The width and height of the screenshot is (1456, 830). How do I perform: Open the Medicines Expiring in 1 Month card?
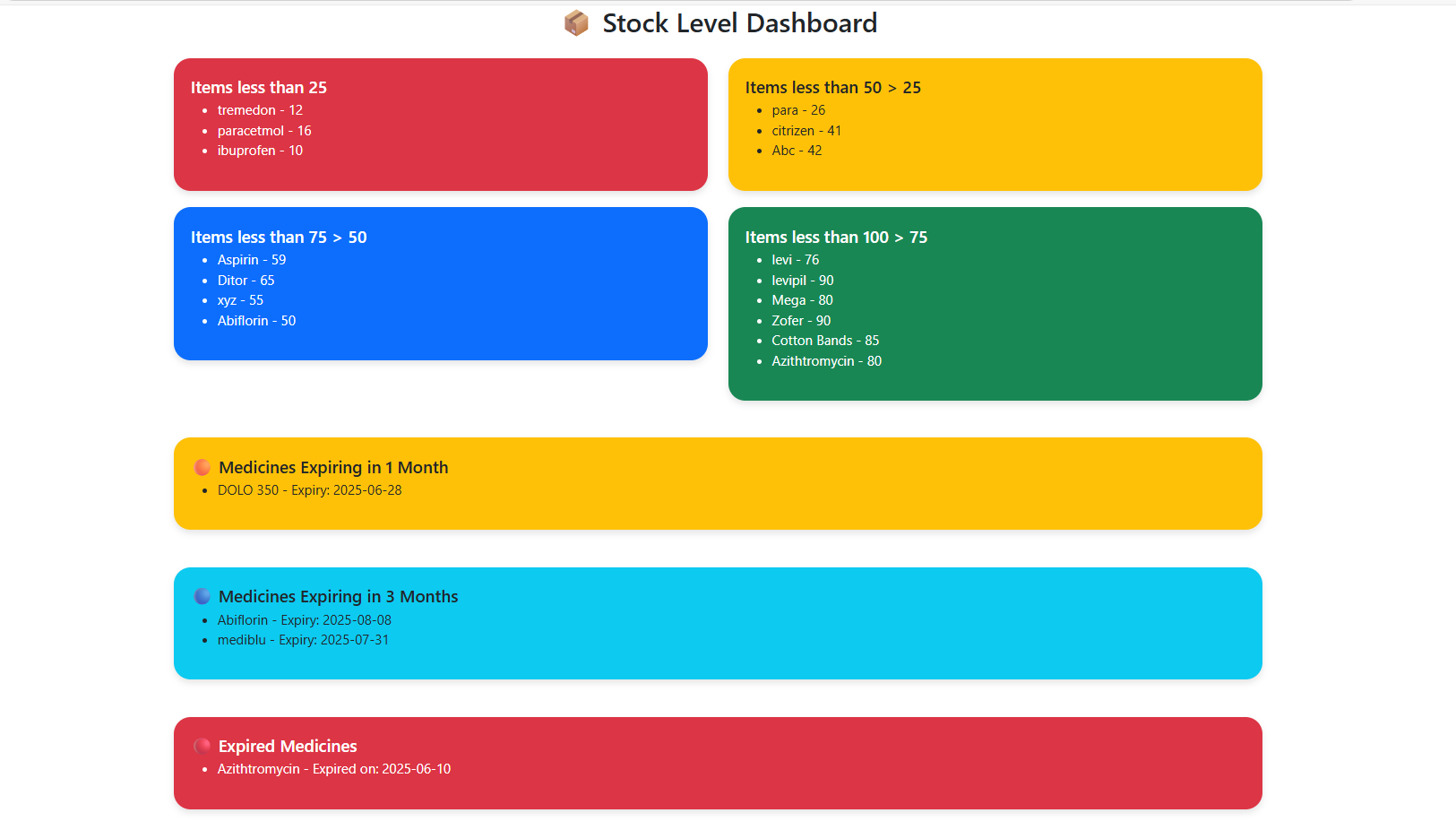[x=717, y=483]
